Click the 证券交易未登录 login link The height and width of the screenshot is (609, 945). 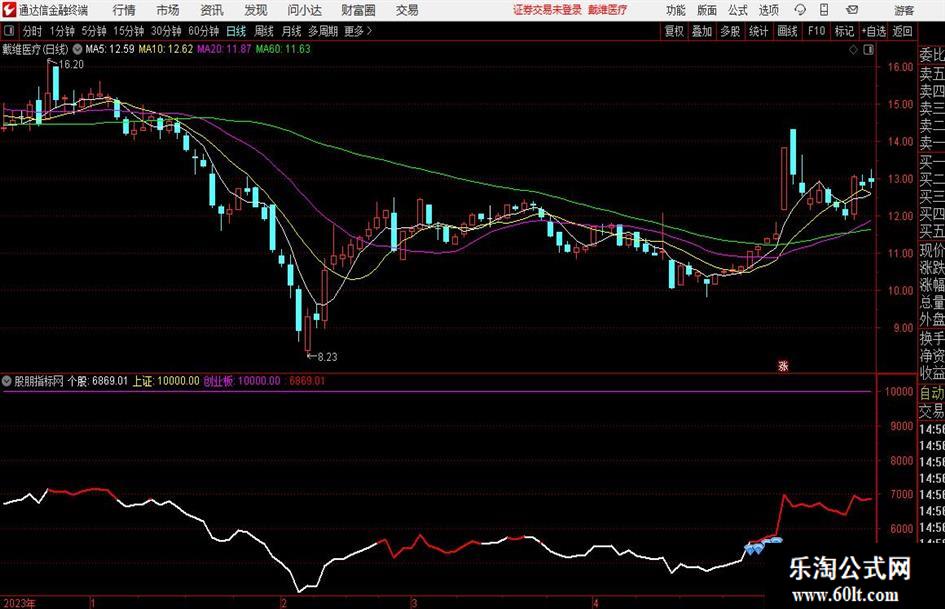[x=547, y=10]
